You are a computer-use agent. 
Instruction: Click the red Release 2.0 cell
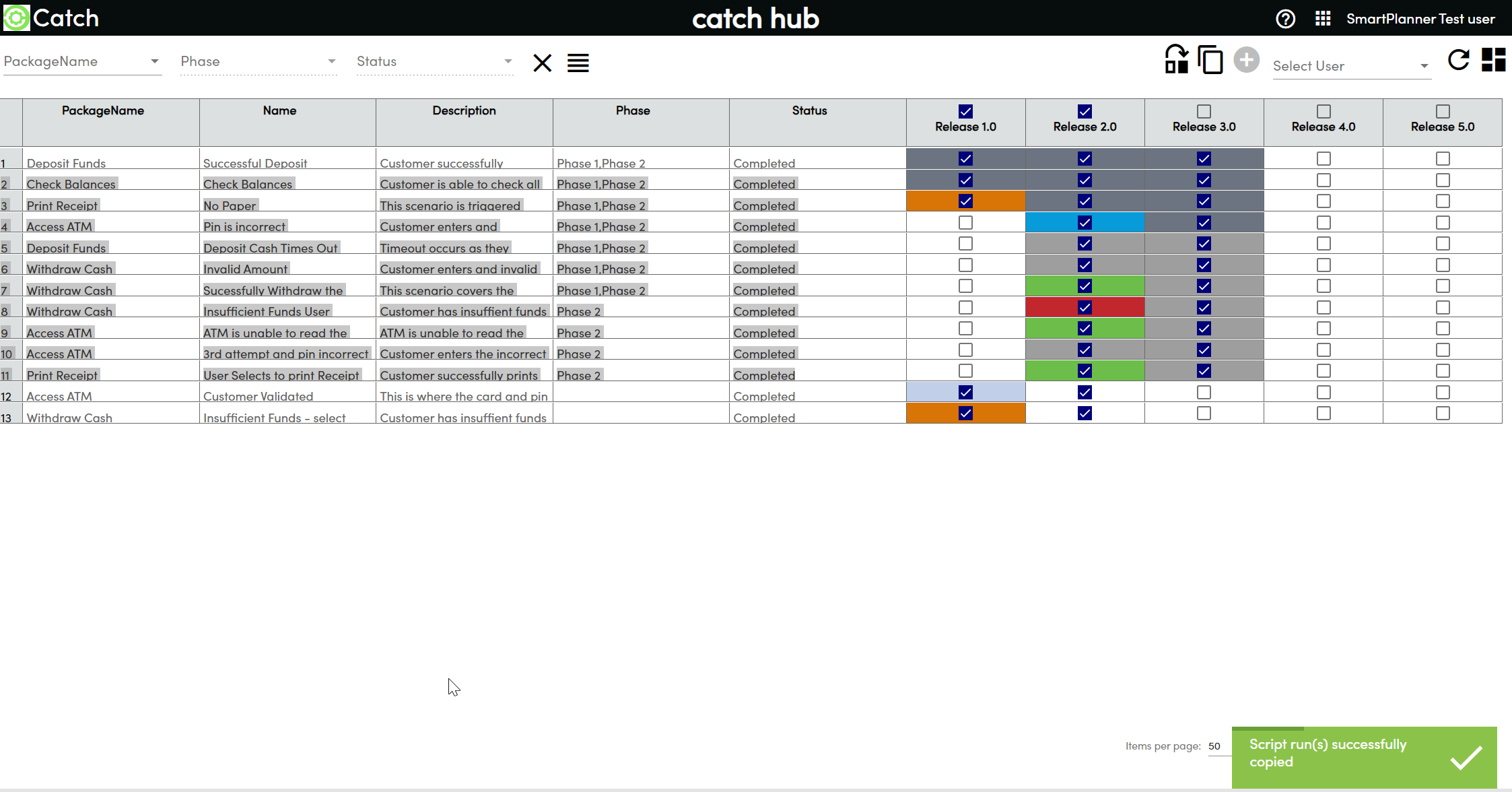1085,308
